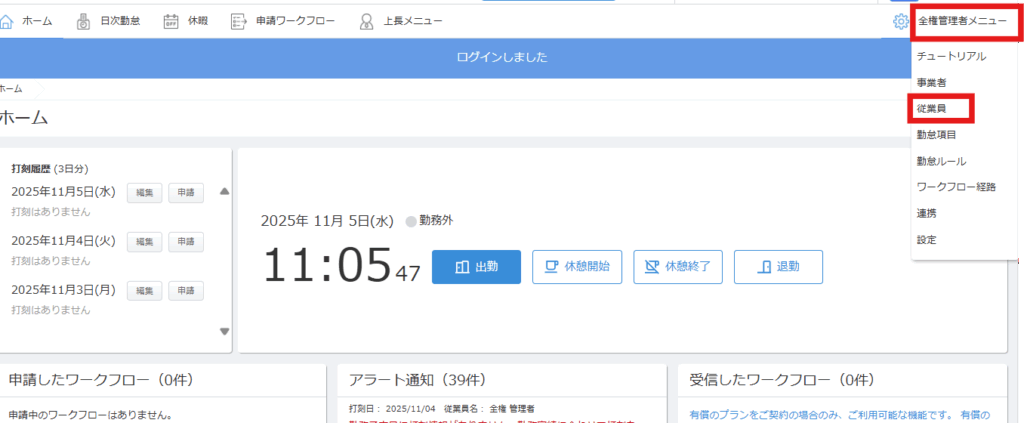This screenshot has width=1024, height=423.
Task: Click the settings gear icon
Action: [x=901, y=21]
